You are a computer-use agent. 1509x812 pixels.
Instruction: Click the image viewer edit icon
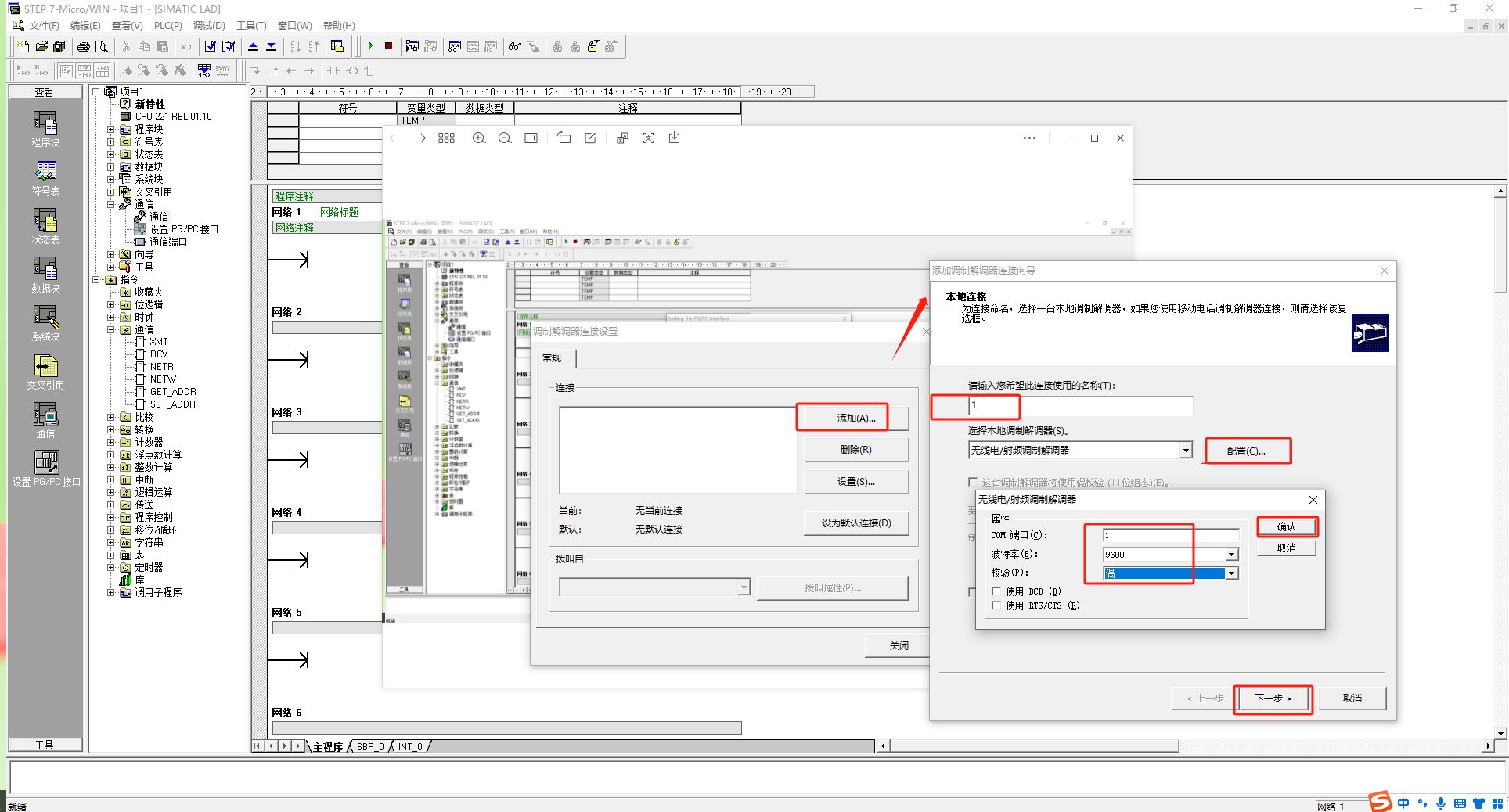pyautogui.click(x=590, y=138)
